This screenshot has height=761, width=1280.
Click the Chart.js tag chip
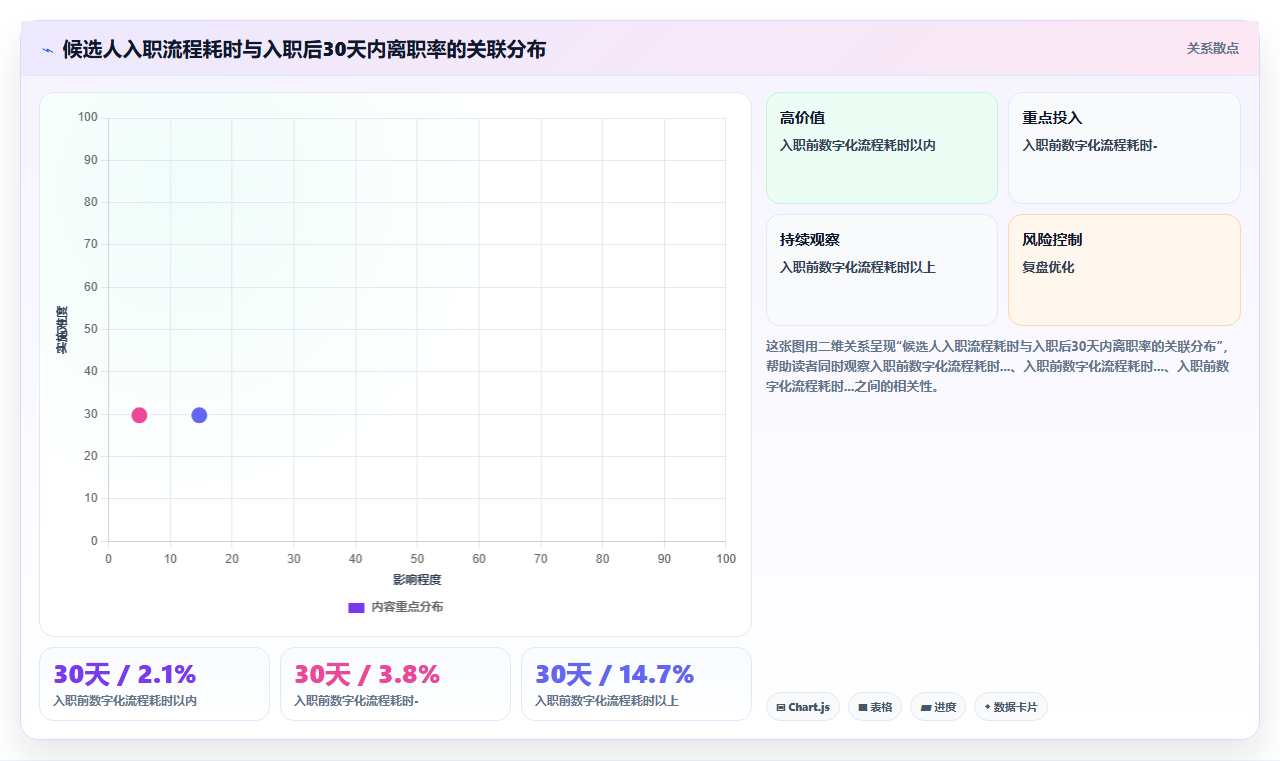tap(803, 707)
